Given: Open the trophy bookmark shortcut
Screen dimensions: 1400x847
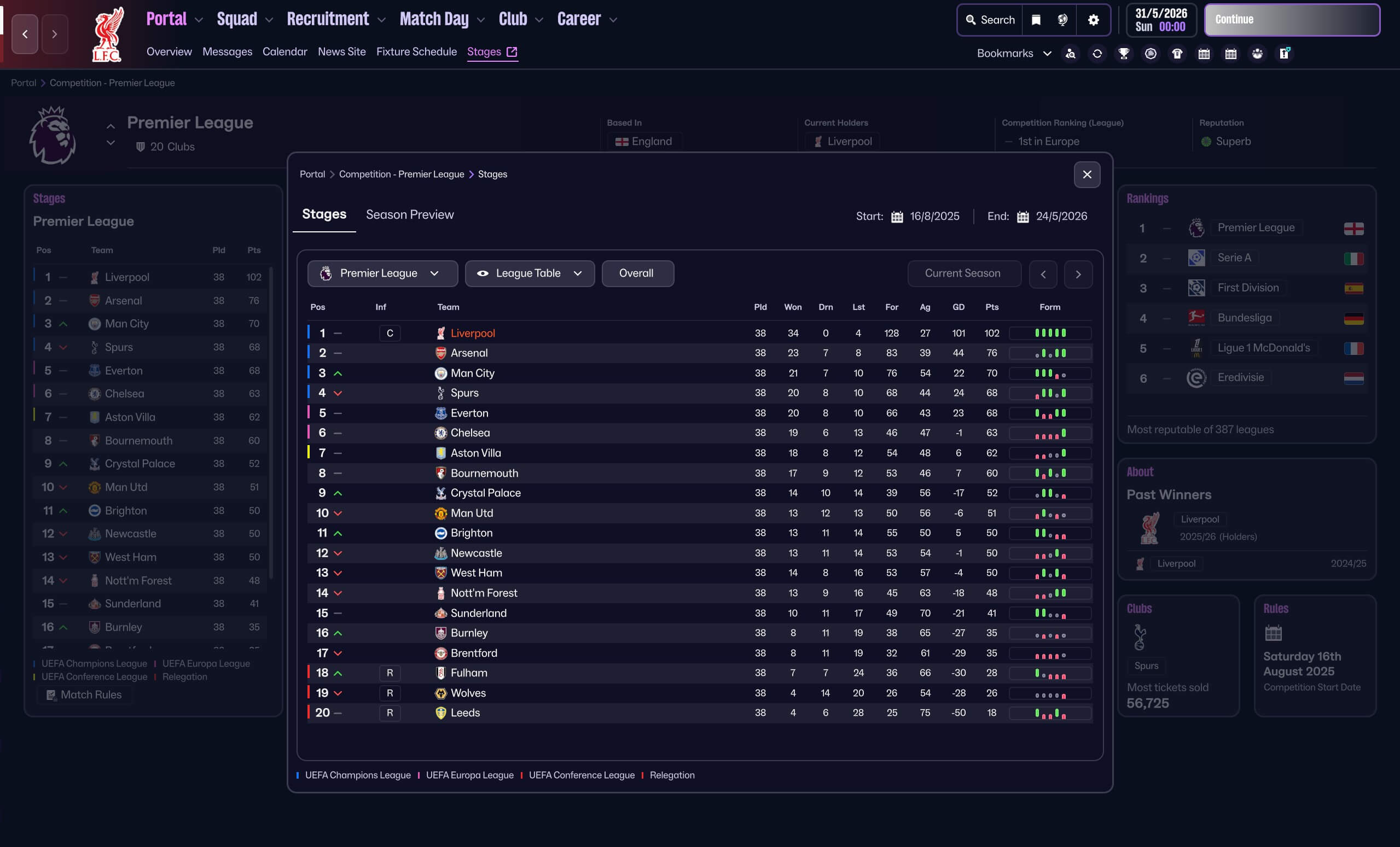Looking at the screenshot, I should (1124, 54).
